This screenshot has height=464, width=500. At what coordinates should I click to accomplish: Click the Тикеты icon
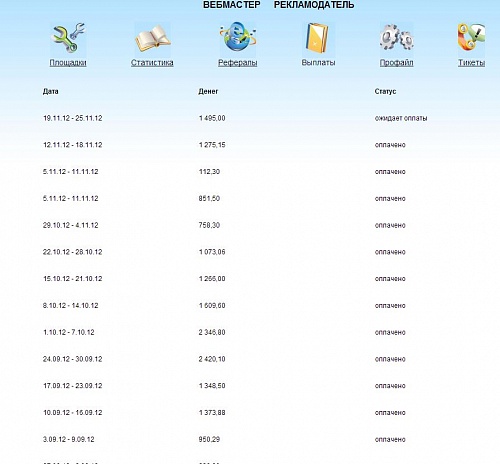coord(471,38)
